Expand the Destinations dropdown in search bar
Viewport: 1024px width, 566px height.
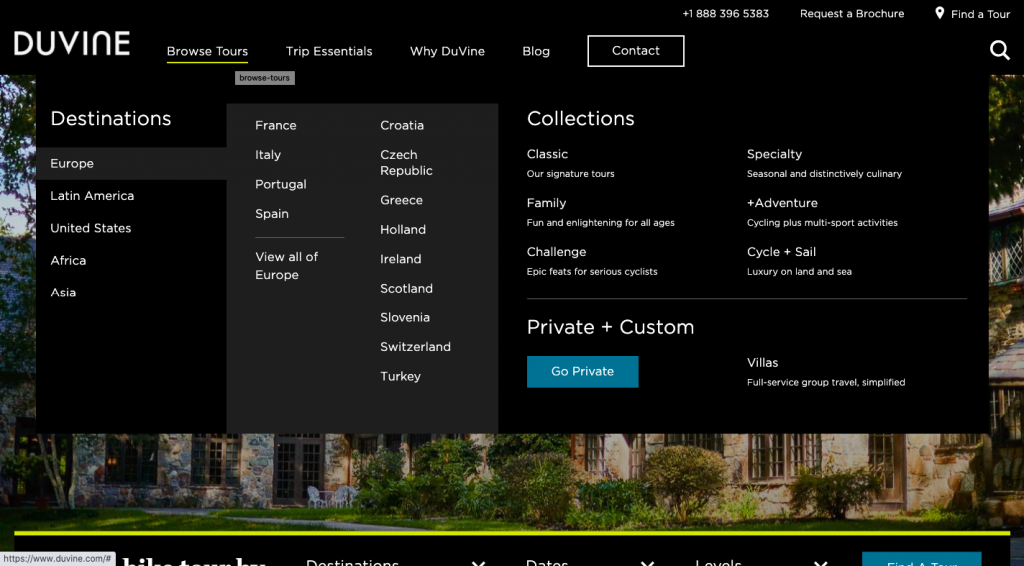(395, 562)
